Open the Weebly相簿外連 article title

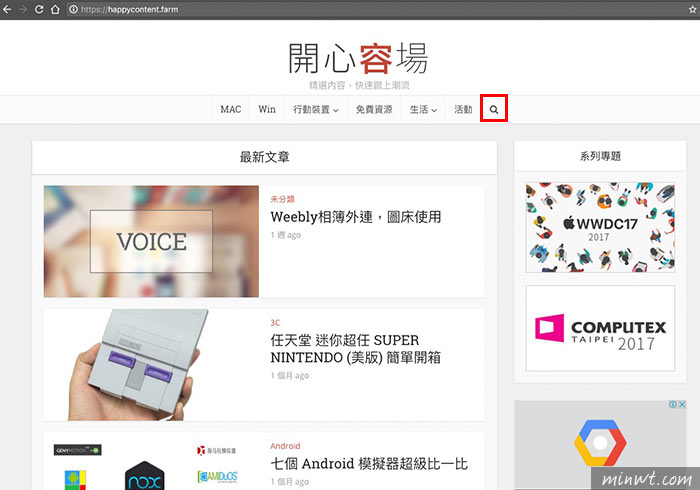[356, 217]
